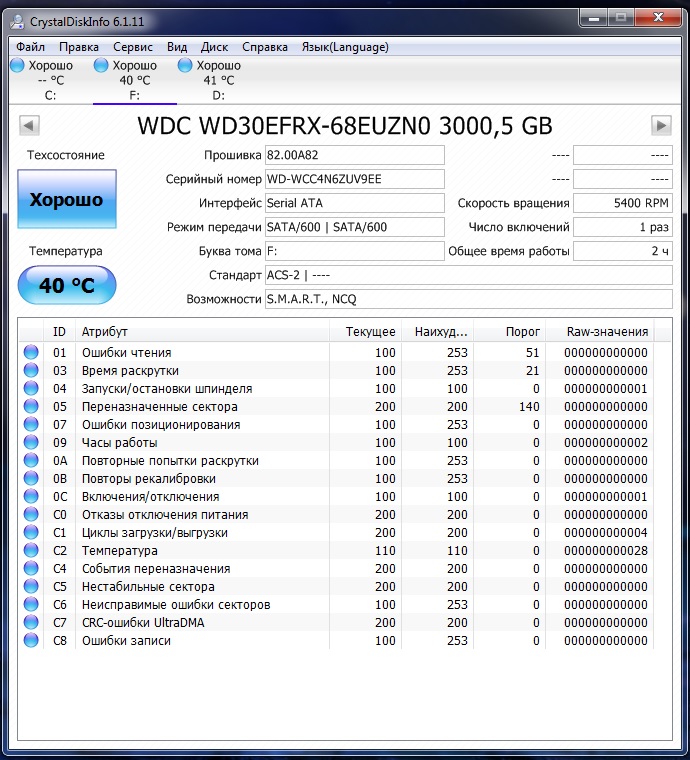690x760 pixels.
Task: Select the Переназначенные сектора attribute text
Action: point(159,407)
